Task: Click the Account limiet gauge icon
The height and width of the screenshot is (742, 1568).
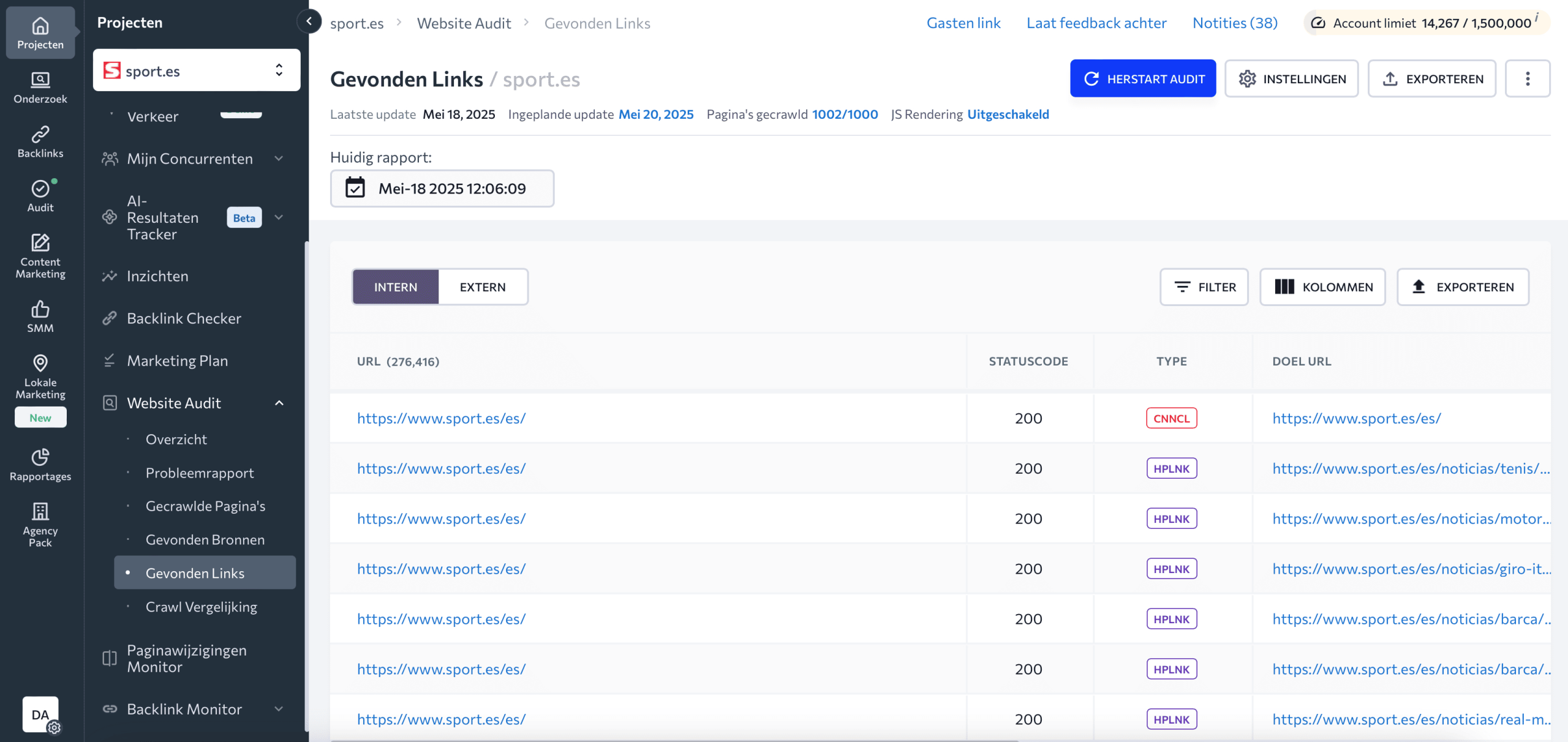Action: click(x=1318, y=23)
